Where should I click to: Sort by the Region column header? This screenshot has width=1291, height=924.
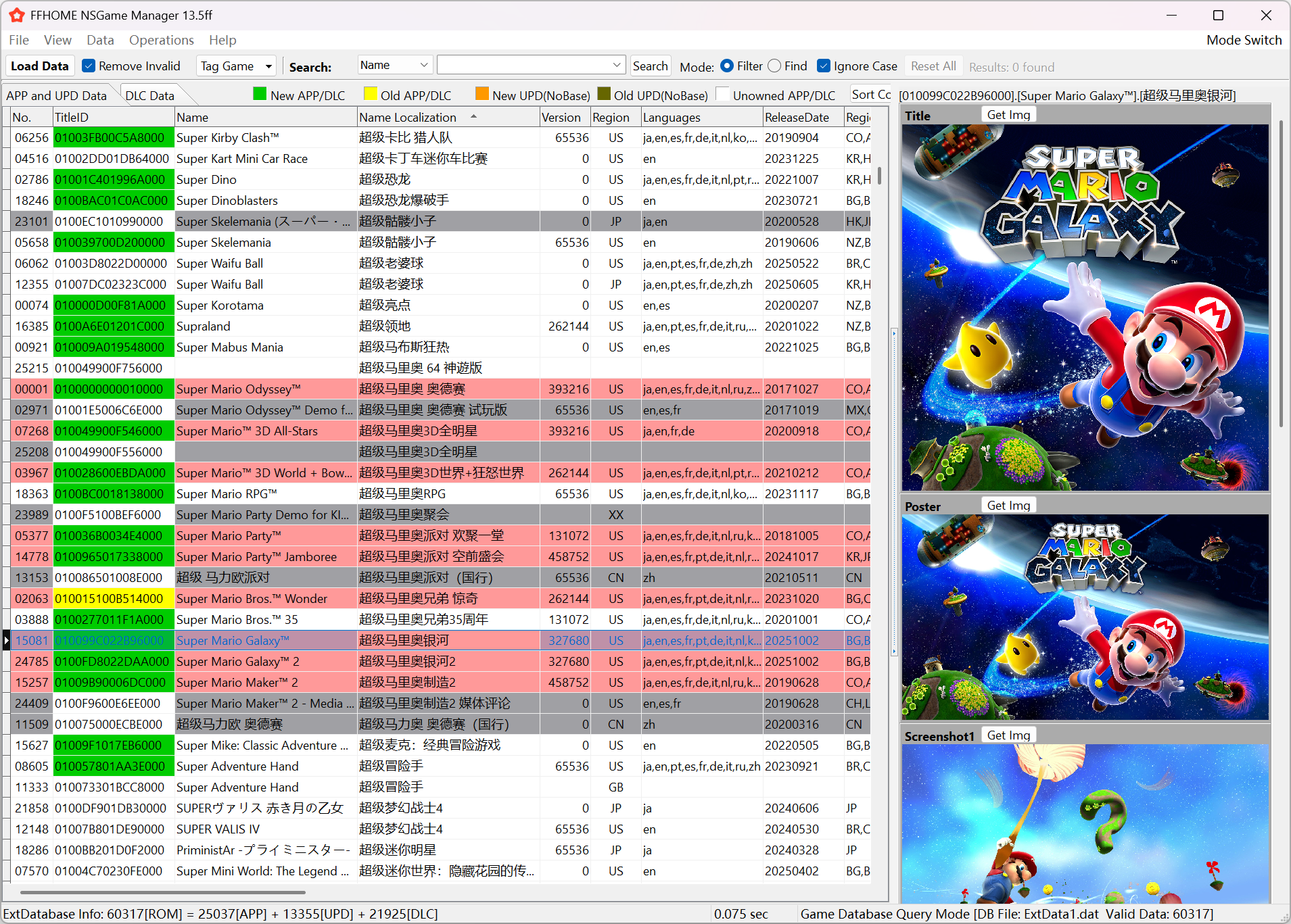(615, 117)
